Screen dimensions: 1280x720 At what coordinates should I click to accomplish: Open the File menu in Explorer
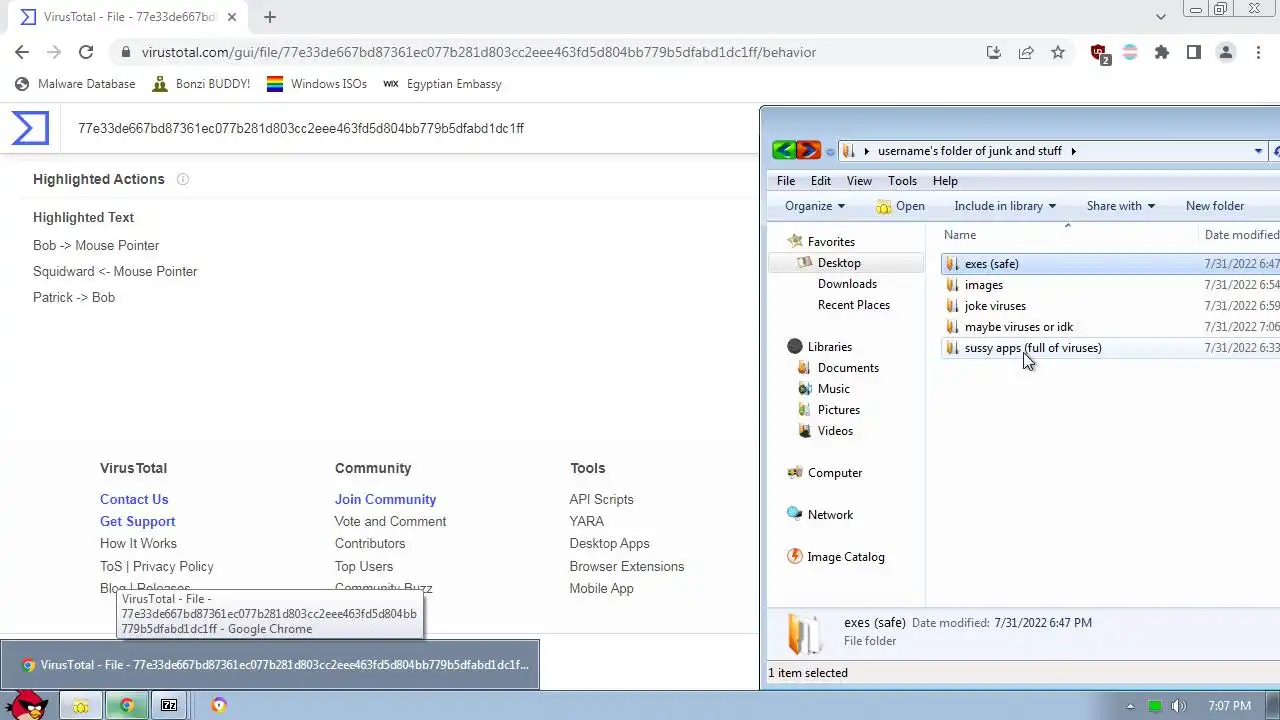pyautogui.click(x=786, y=181)
